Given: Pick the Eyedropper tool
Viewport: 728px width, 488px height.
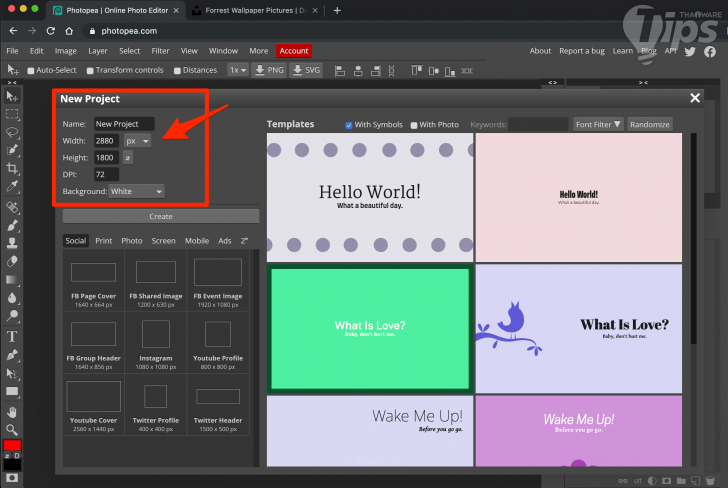Looking at the screenshot, I should pos(12,186).
